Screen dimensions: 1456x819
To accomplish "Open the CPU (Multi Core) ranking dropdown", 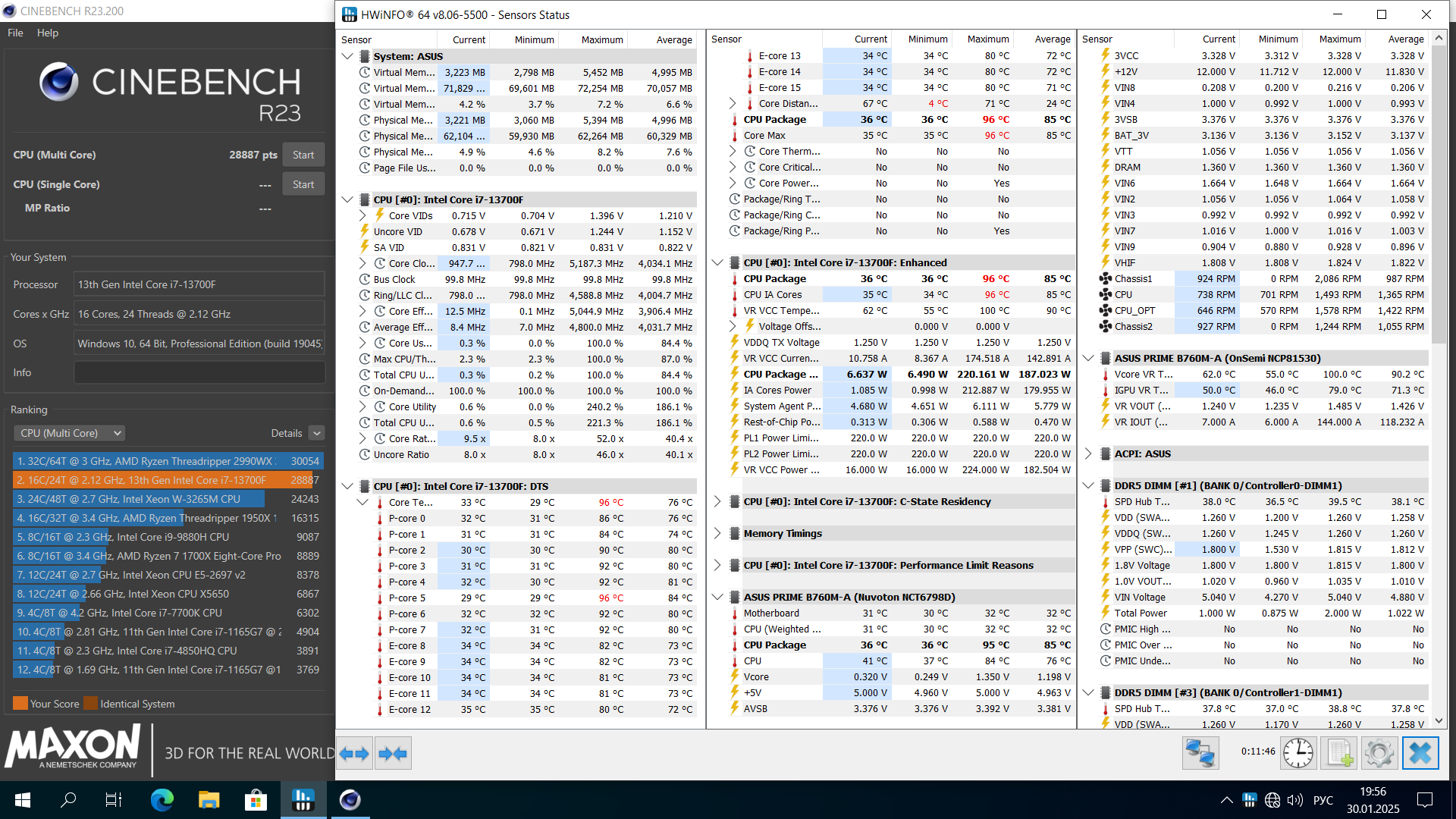I will [69, 433].
